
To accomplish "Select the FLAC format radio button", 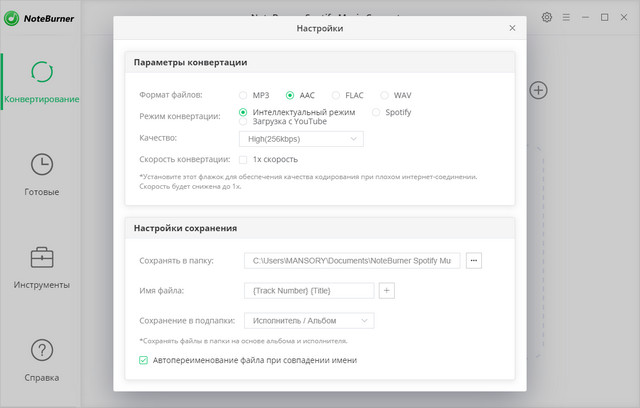I will 335,95.
